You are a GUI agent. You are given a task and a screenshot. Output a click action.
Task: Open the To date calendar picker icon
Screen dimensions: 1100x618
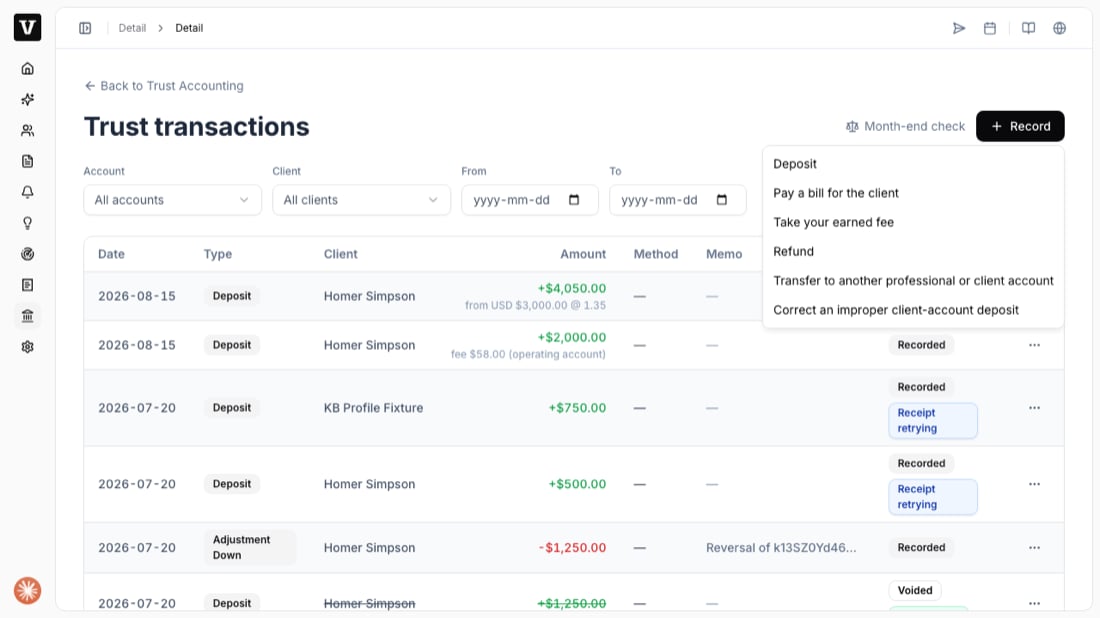(722, 200)
